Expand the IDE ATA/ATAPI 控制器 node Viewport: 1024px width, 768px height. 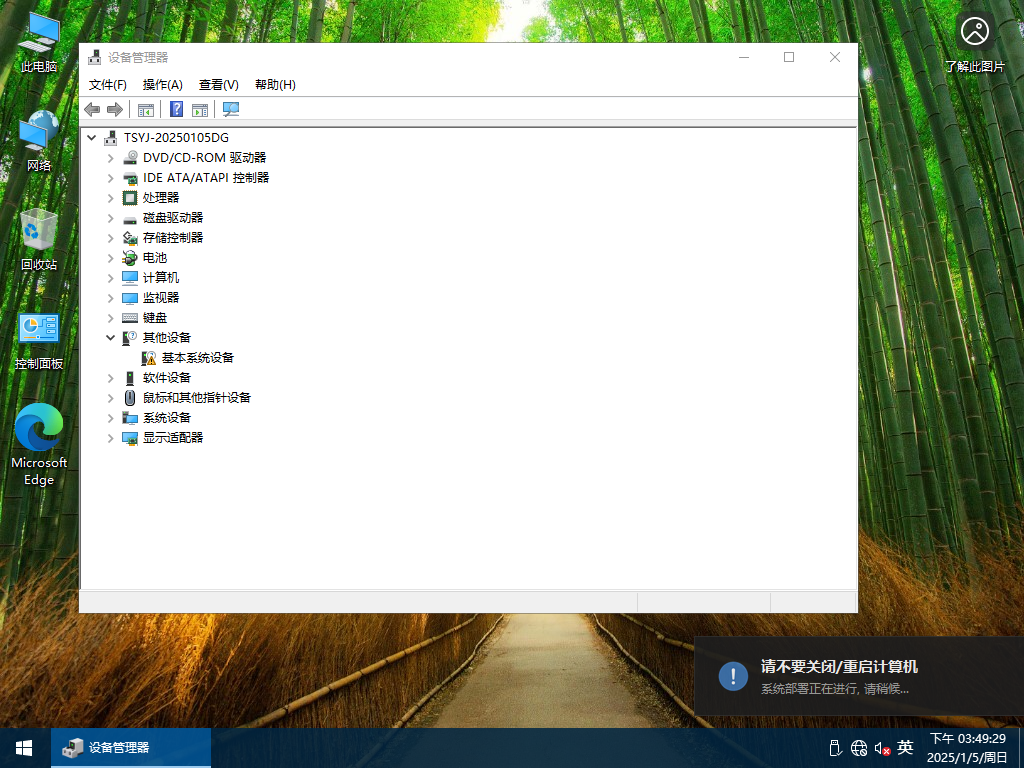tap(110, 178)
